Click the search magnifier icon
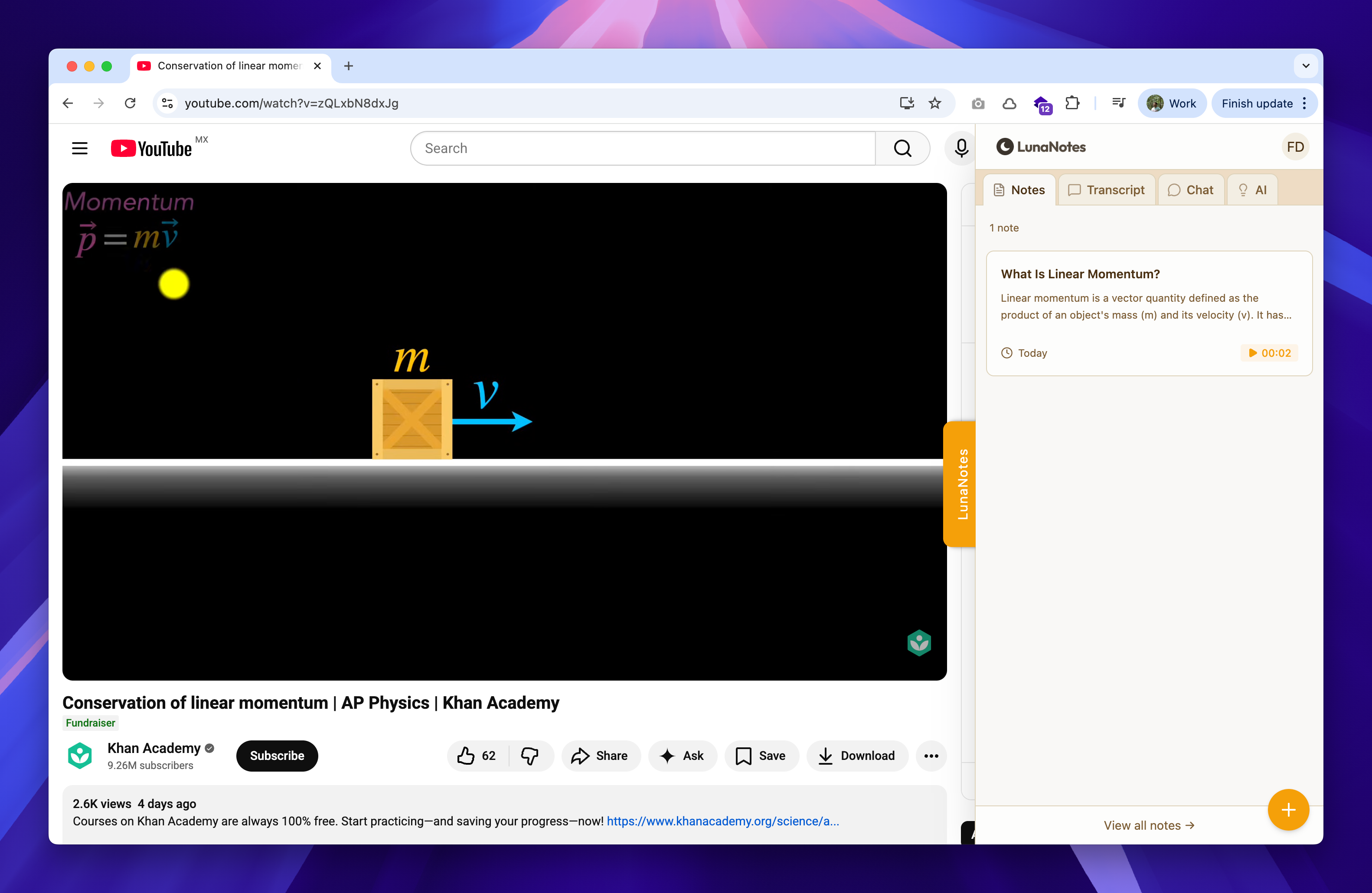The height and width of the screenshot is (893, 1372). coord(902,148)
